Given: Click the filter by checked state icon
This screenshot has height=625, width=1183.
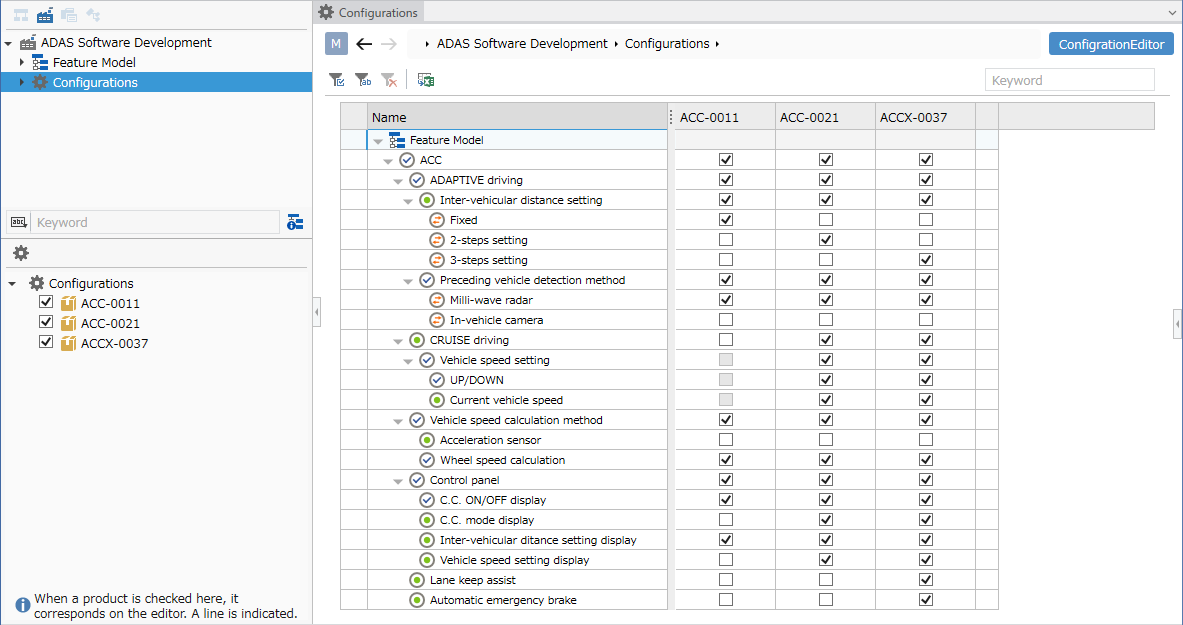Looking at the screenshot, I should point(337,80).
